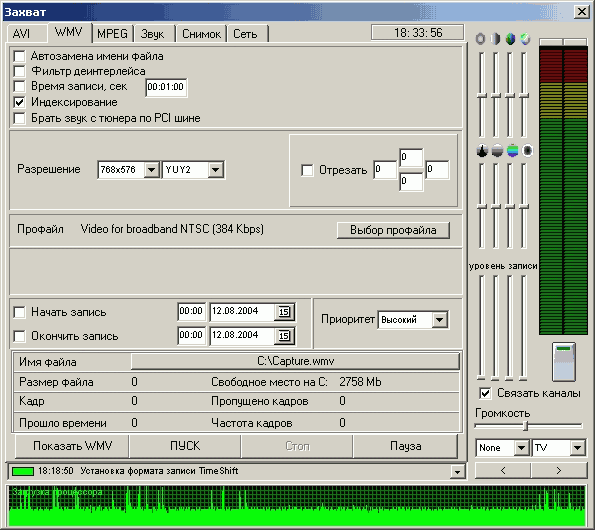The height and width of the screenshot is (530, 595).
Task: Enable Автозамена имени файла checkbox
Action: pyautogui.click(x=19, y=56)
